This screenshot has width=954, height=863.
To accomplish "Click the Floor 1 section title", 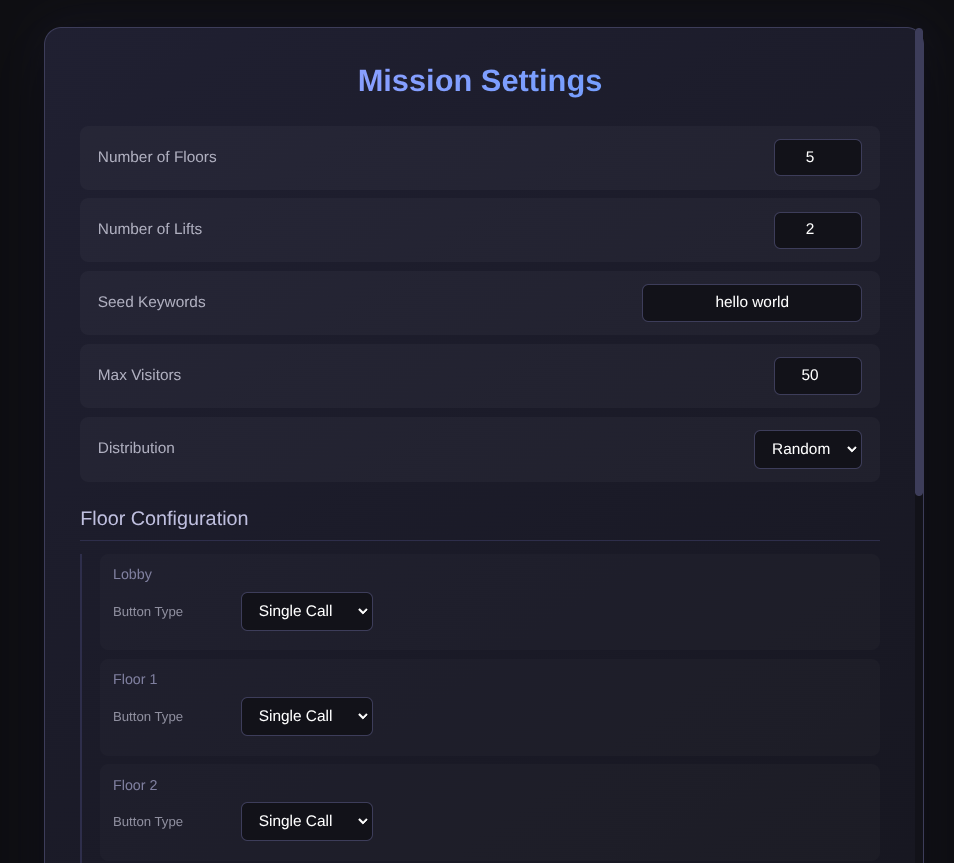I will tap(135, 679).
